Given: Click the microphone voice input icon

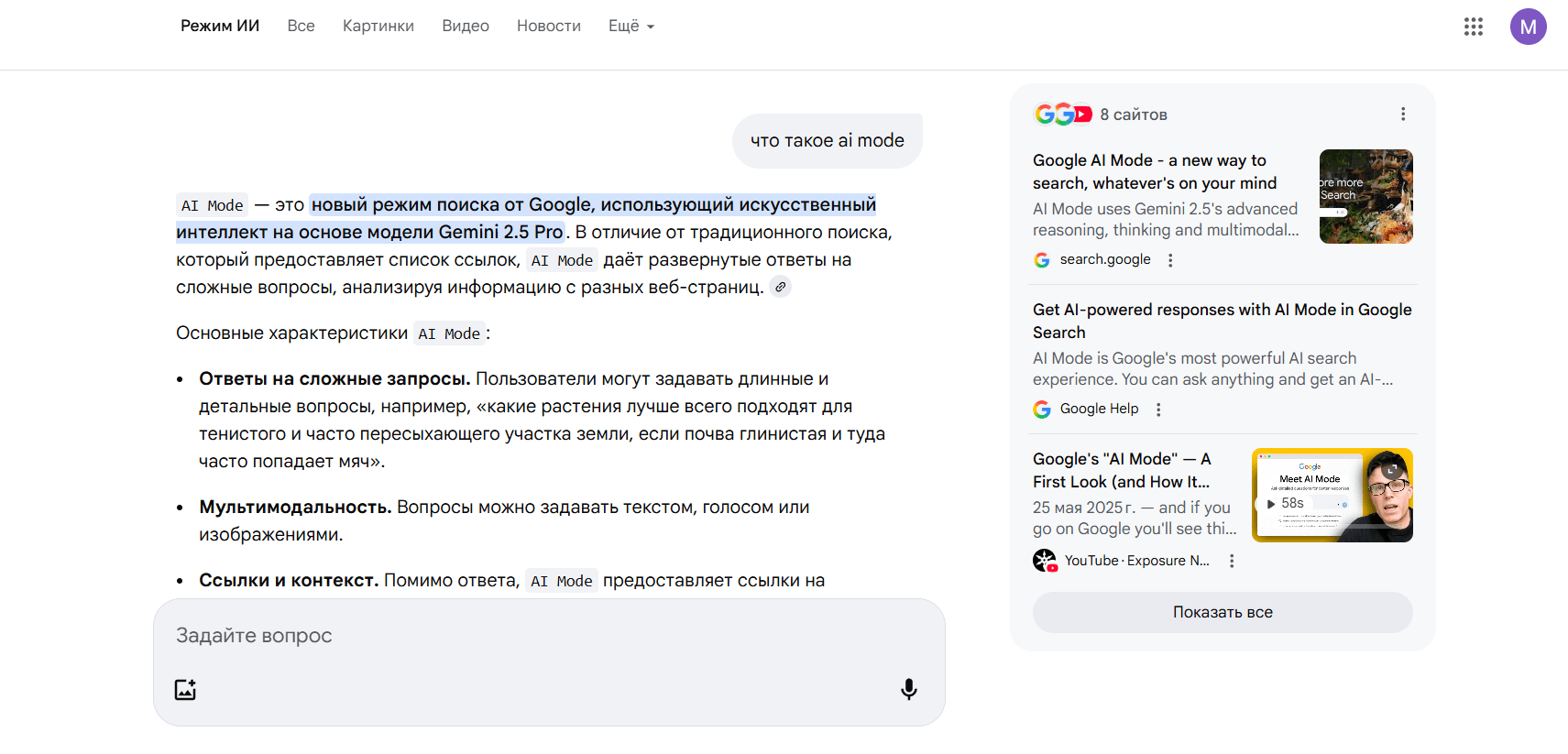Looking at the screenshot, I should [908, 689].
